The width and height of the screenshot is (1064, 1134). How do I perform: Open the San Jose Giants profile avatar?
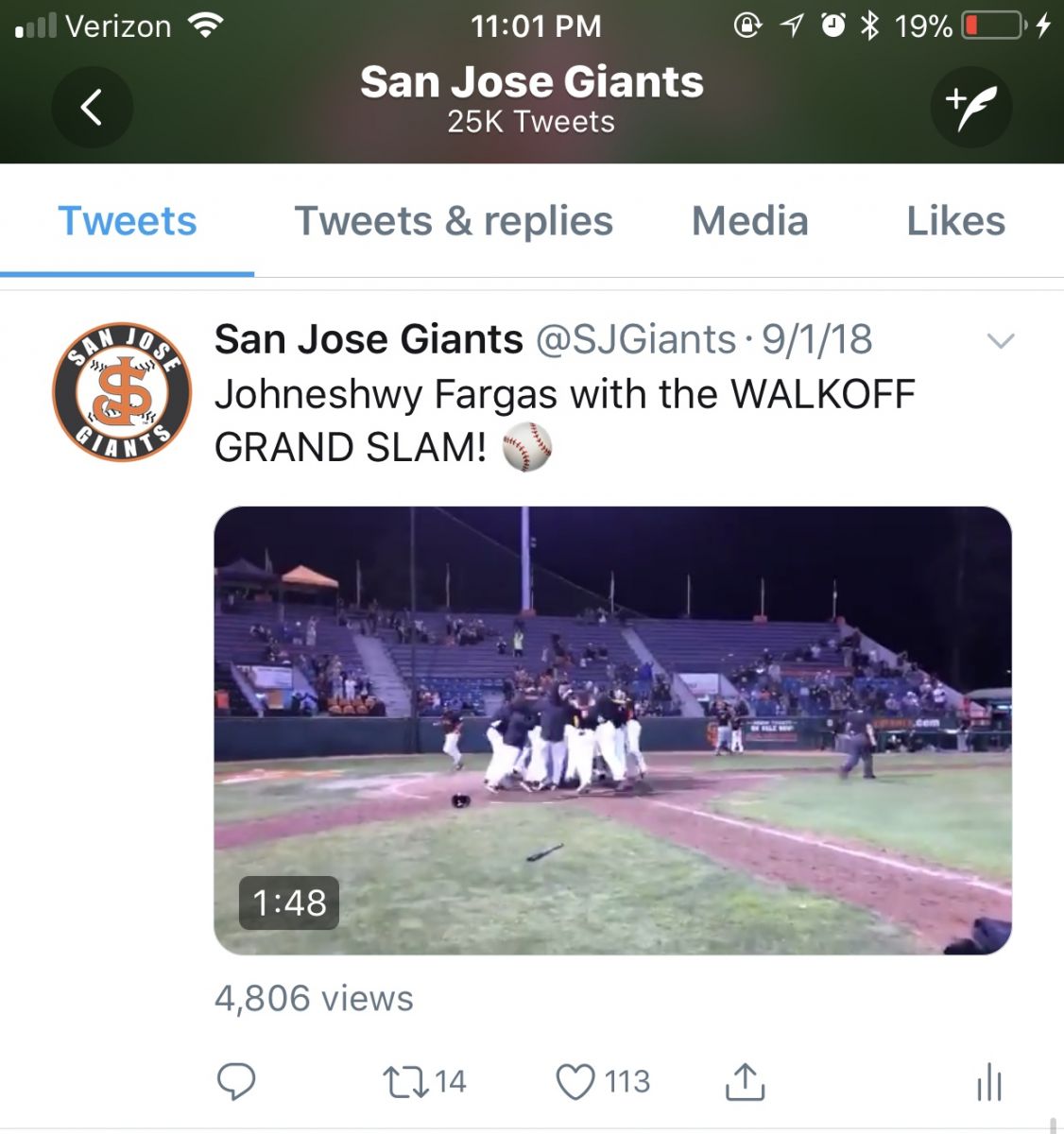point(122,391)
